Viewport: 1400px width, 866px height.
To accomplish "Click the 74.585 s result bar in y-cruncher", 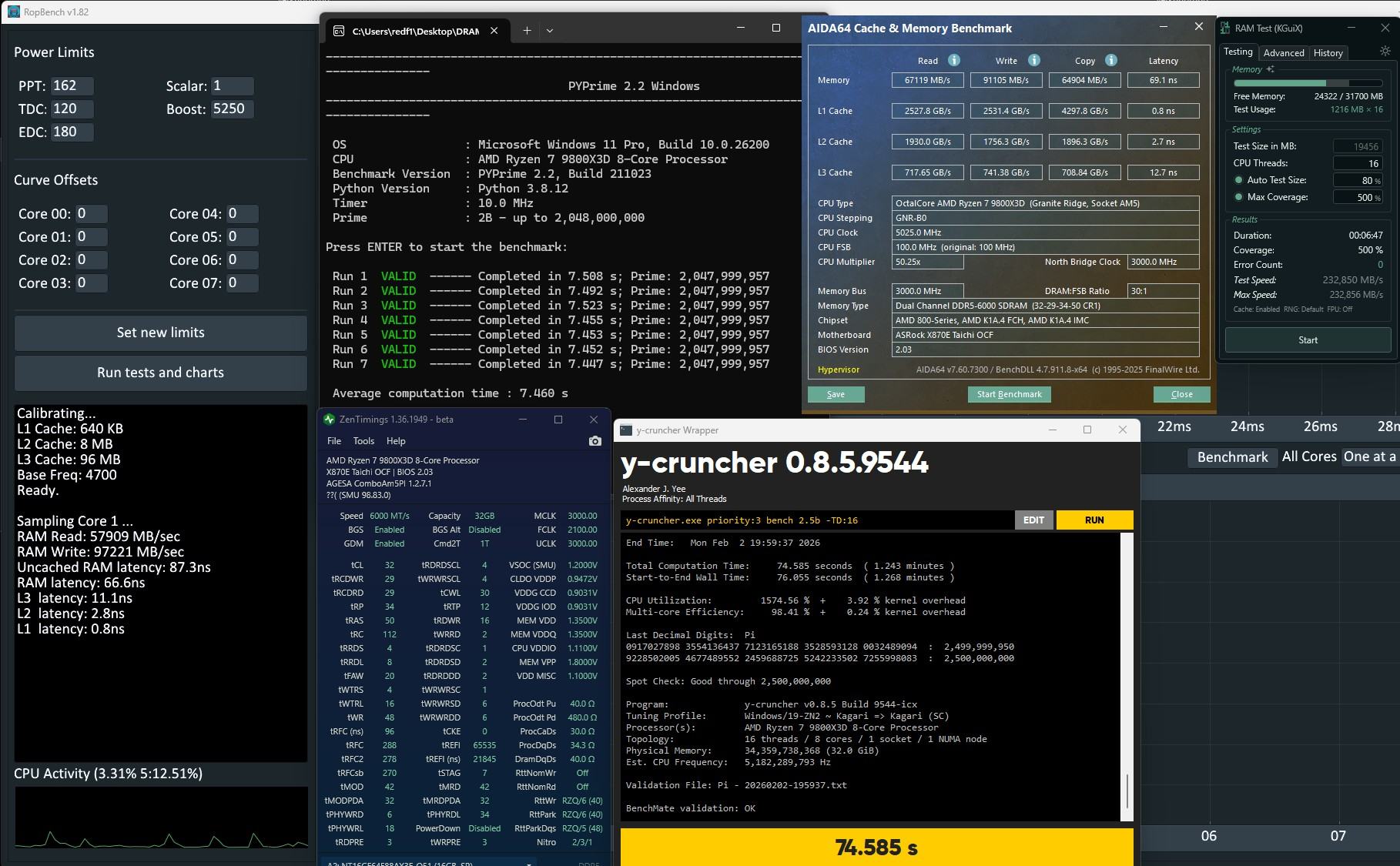I will (876, 848).
